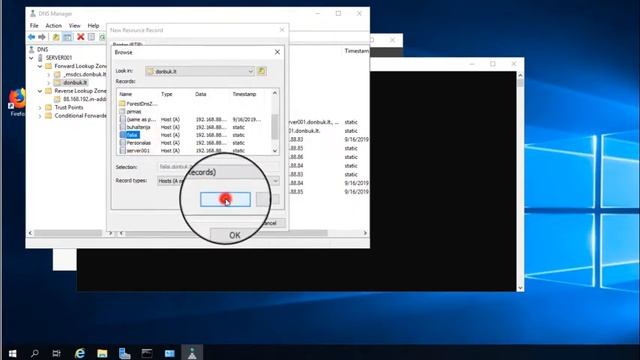640x360 pixels.
Task: Open taskbar Search
Action: [35, 353]
